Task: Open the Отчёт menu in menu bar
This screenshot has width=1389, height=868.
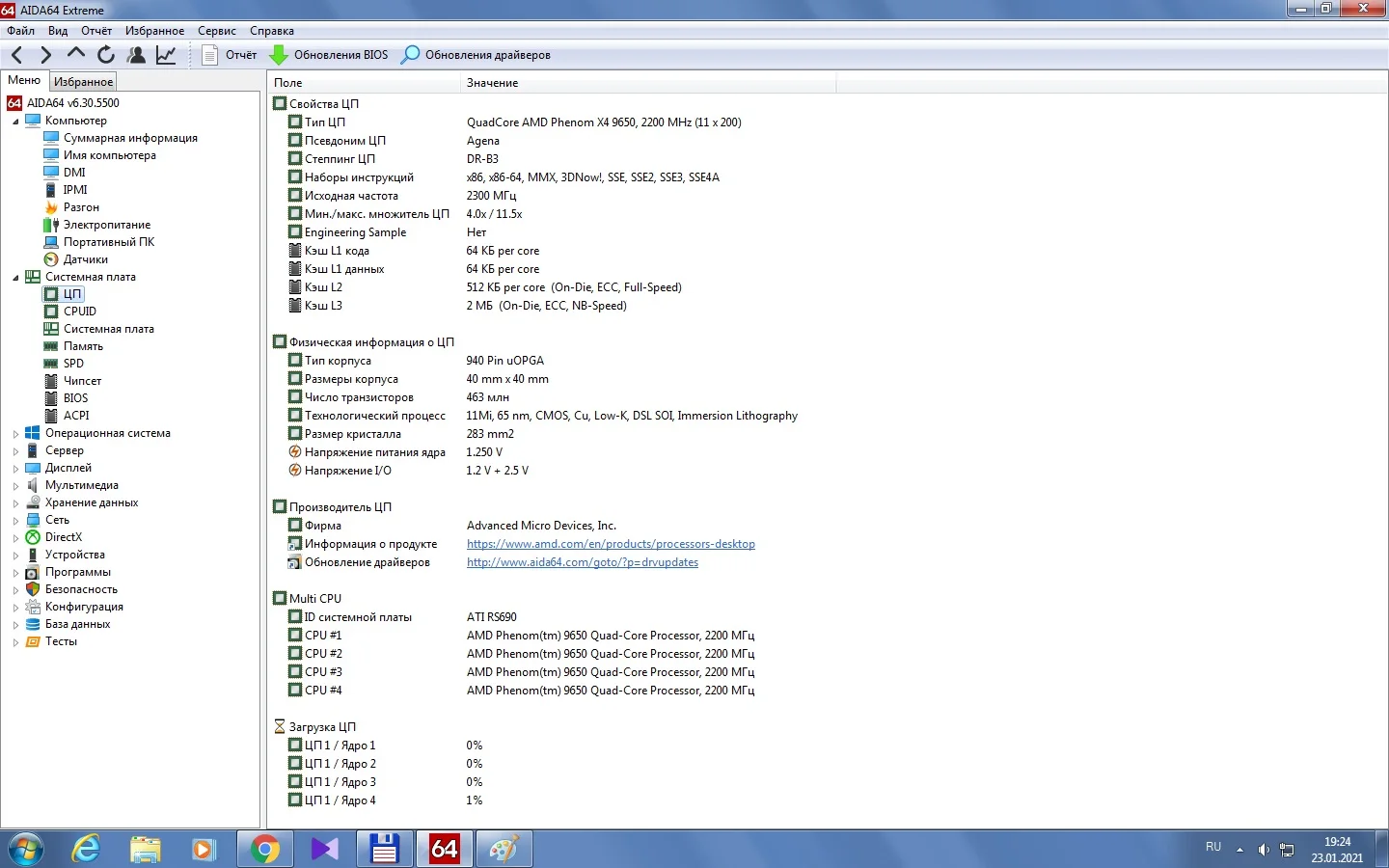Action: point(96,31)
